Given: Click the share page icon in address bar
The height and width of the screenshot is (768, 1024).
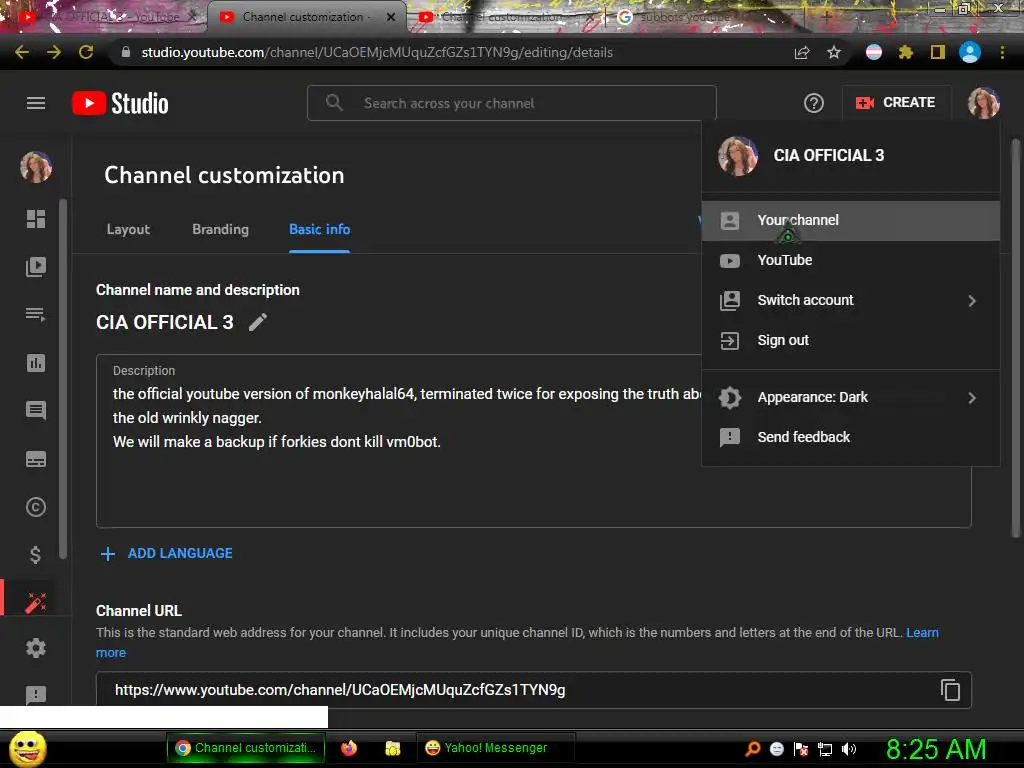Looking at the screenshot, I should [x=801, y=52].
